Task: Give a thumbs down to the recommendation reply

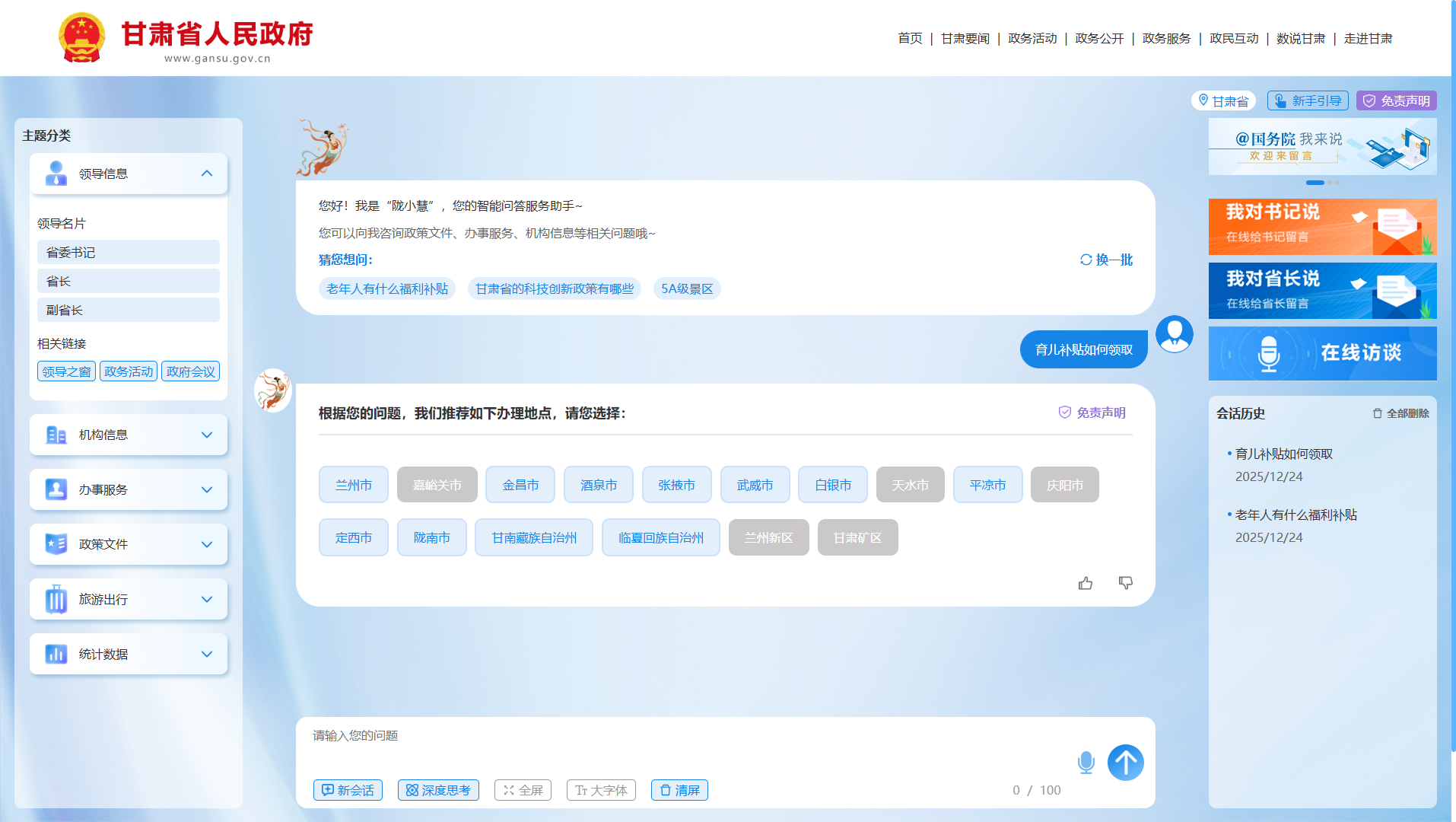Action: 1125,583
